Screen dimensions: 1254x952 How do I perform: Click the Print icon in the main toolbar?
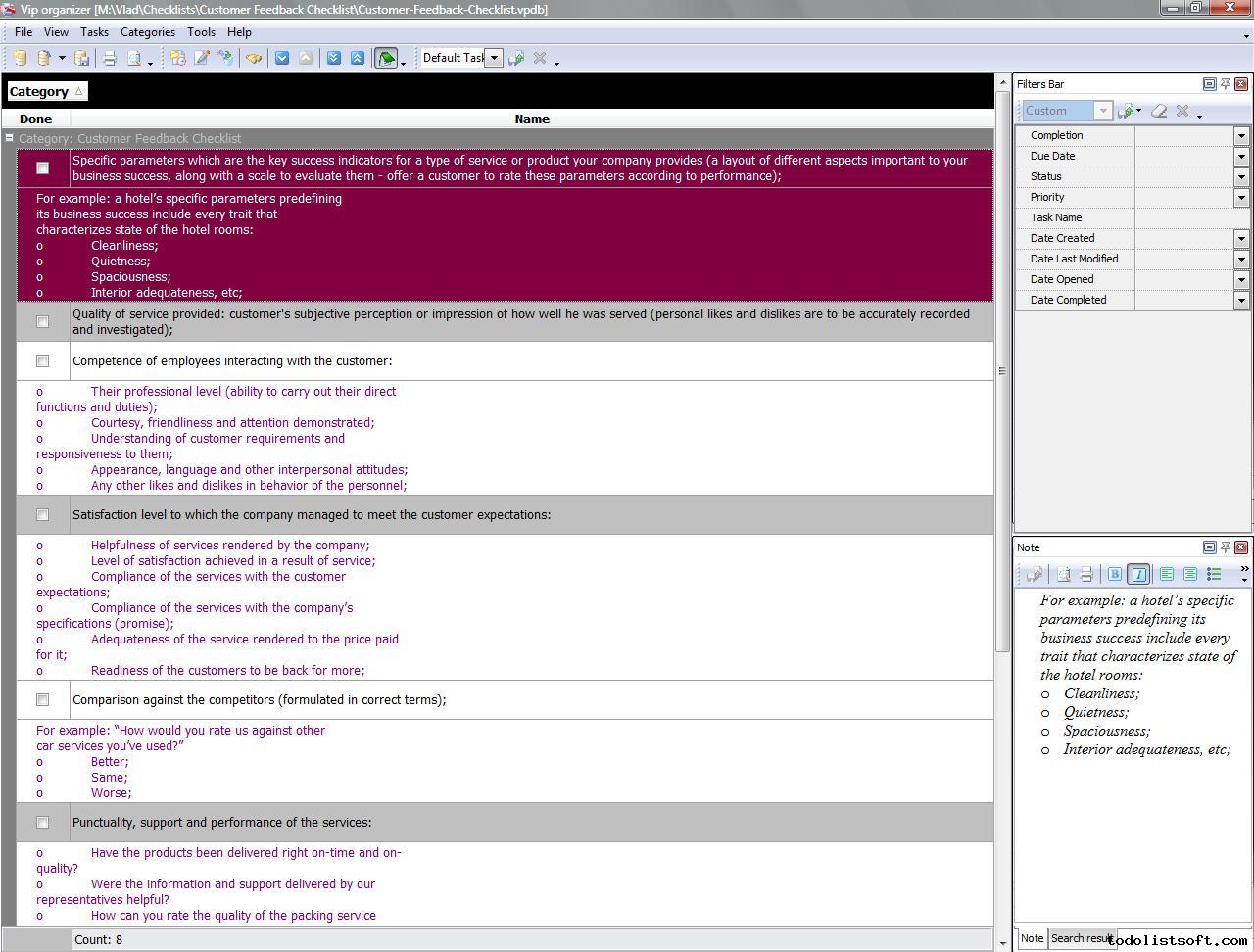point(110,58)
